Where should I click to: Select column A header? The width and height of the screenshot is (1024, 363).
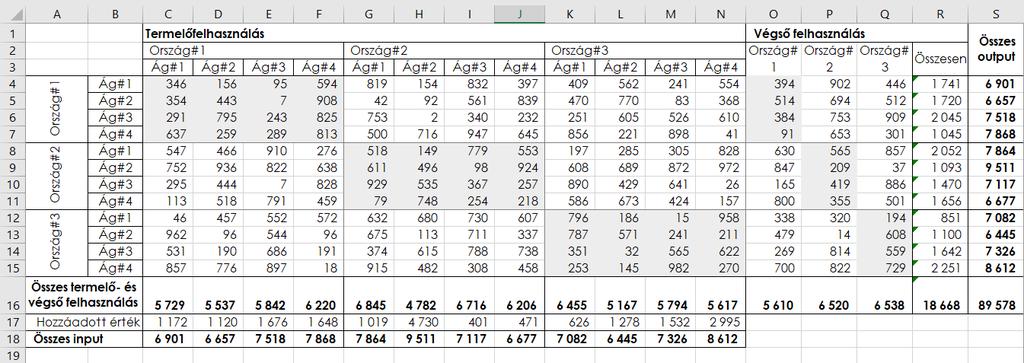click(x=56, y=12)
